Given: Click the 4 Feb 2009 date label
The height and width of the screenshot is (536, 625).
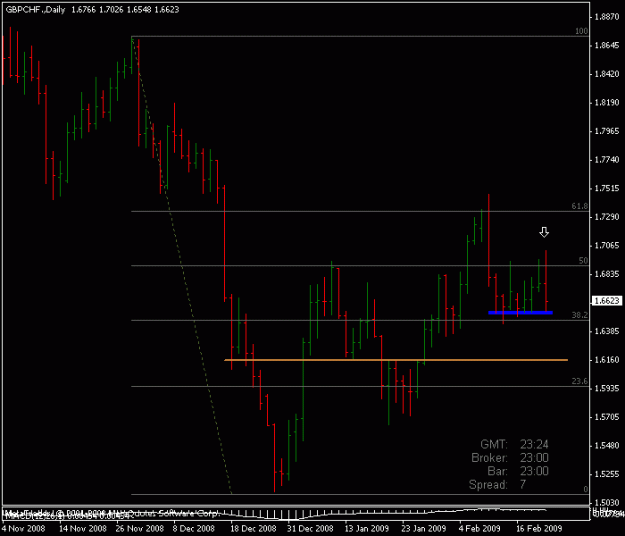Looking at the screenshot, I should coord(479,529).
